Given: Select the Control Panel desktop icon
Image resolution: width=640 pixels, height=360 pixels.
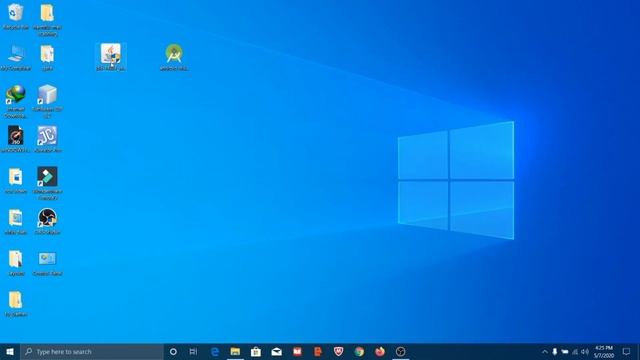Looking at the screenshot, I should (47, 263).
